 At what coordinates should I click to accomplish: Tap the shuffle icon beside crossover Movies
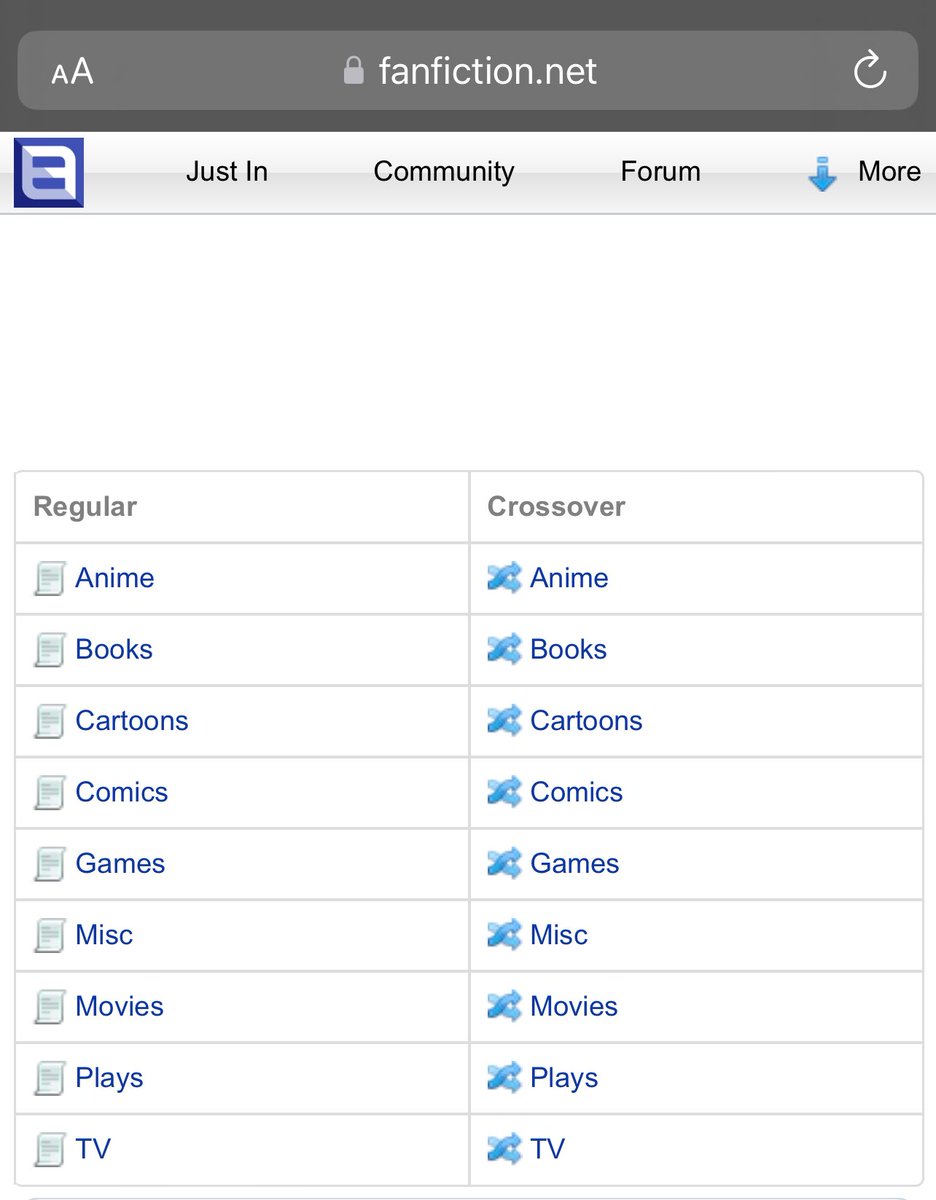[504, 1007]
